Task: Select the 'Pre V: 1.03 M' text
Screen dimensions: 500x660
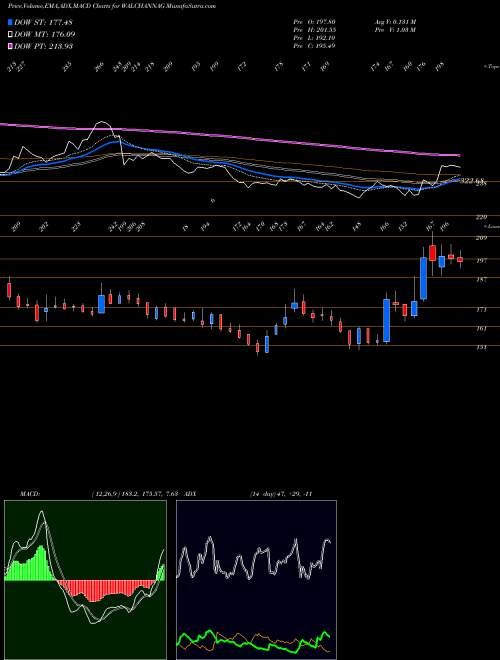Action: coord(395,30)
